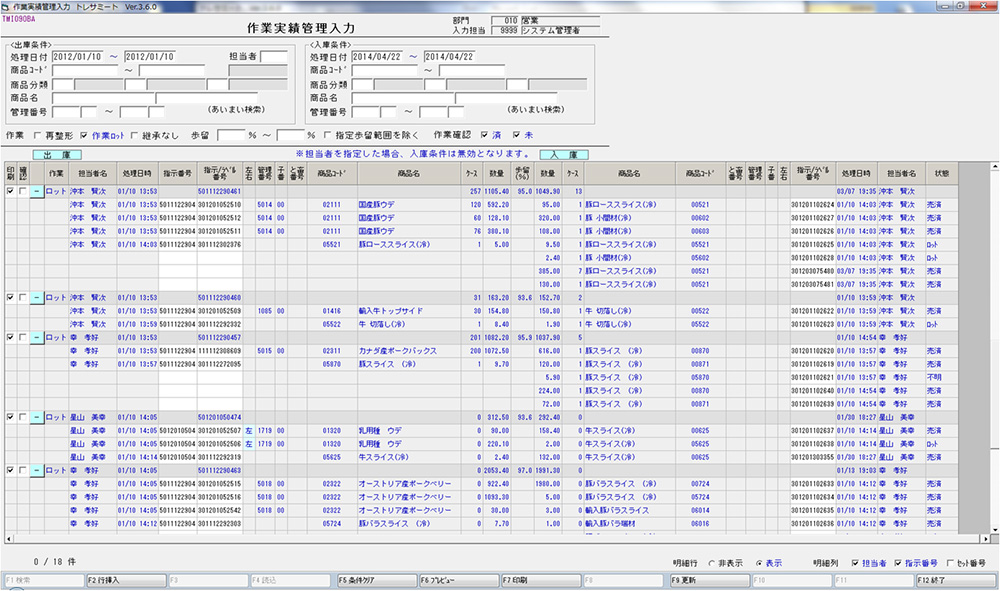
Task: Click horizontal scrollbar right arrow
Action: click(985, 539)
